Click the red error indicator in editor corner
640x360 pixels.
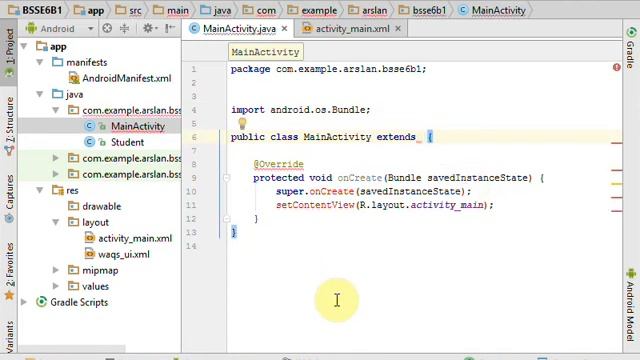[616, 67]
